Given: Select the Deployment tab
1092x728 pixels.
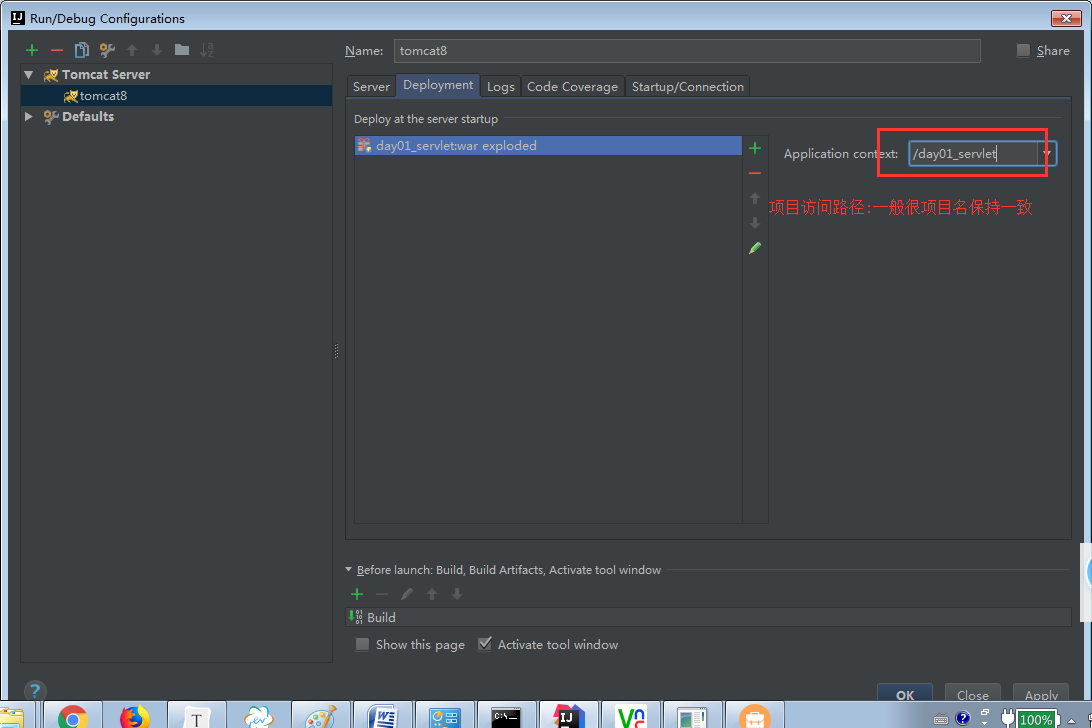Looking at the screenshot, I should coord(438,85).
